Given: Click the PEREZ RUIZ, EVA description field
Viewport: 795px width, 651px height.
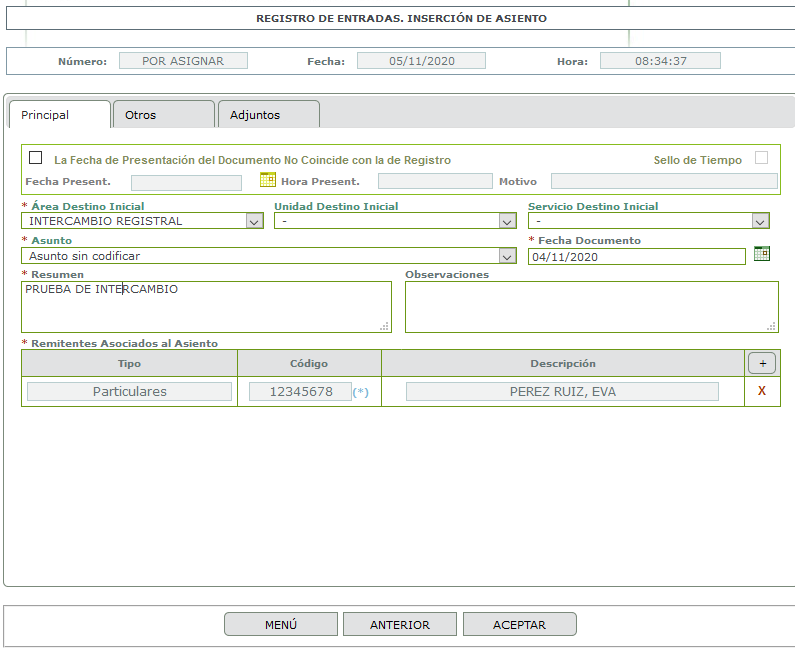Looking at the screenshot, I should [x=562, y=391].
